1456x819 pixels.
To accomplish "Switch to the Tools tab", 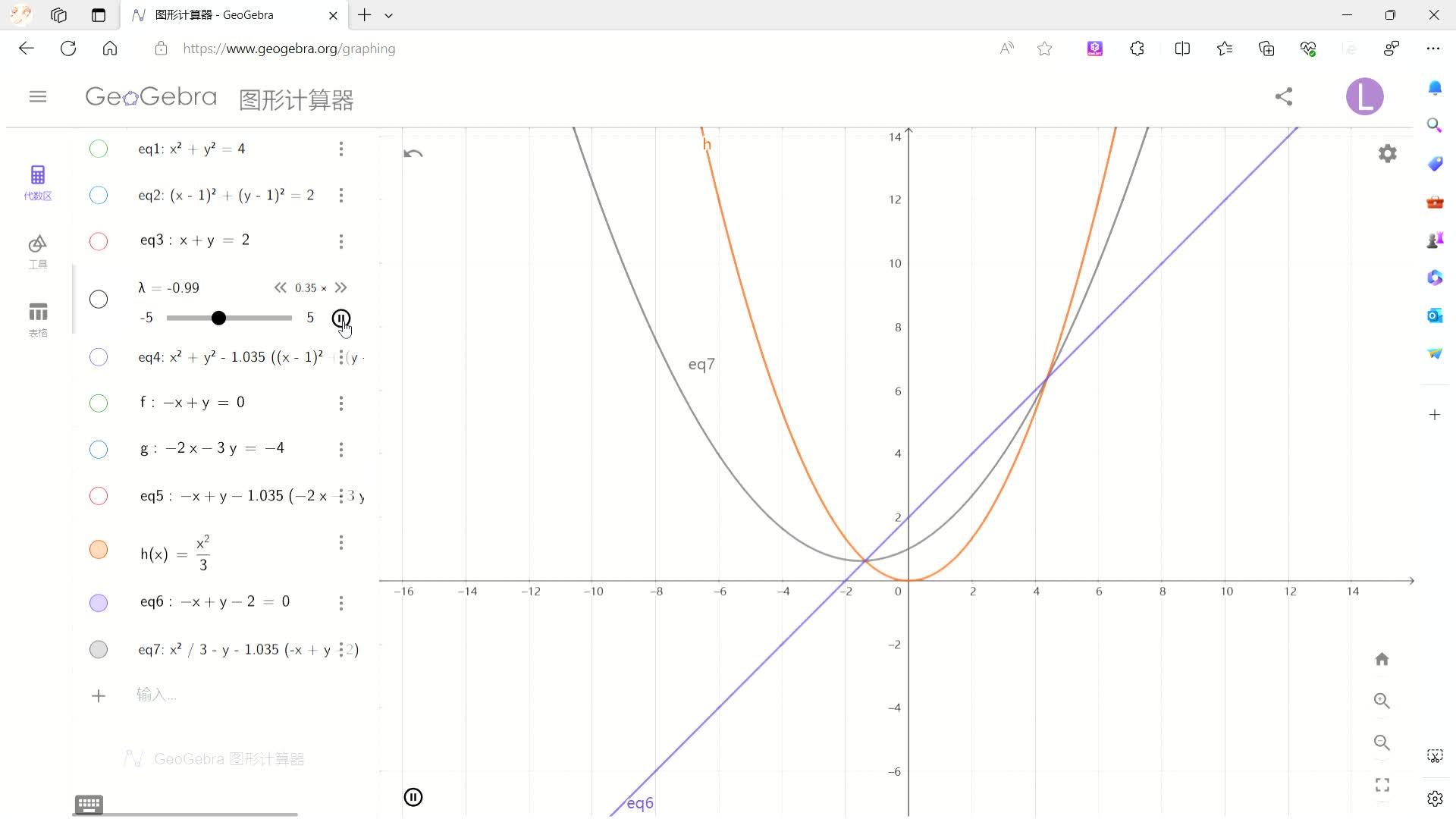I will (x=38, y=251).
